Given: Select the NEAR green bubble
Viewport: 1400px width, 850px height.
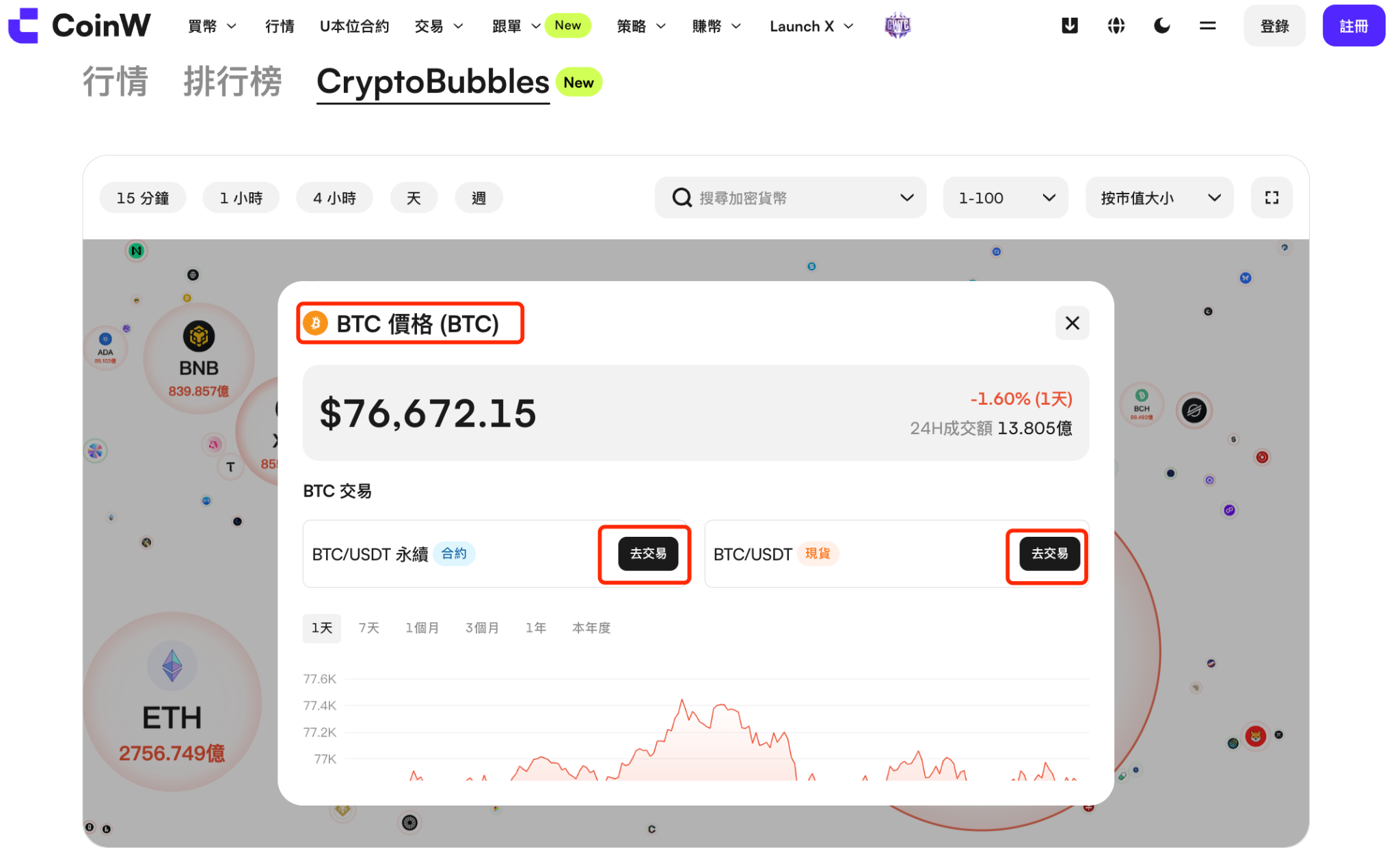Looking at the screenshot, I should click(x=137, y=251).
